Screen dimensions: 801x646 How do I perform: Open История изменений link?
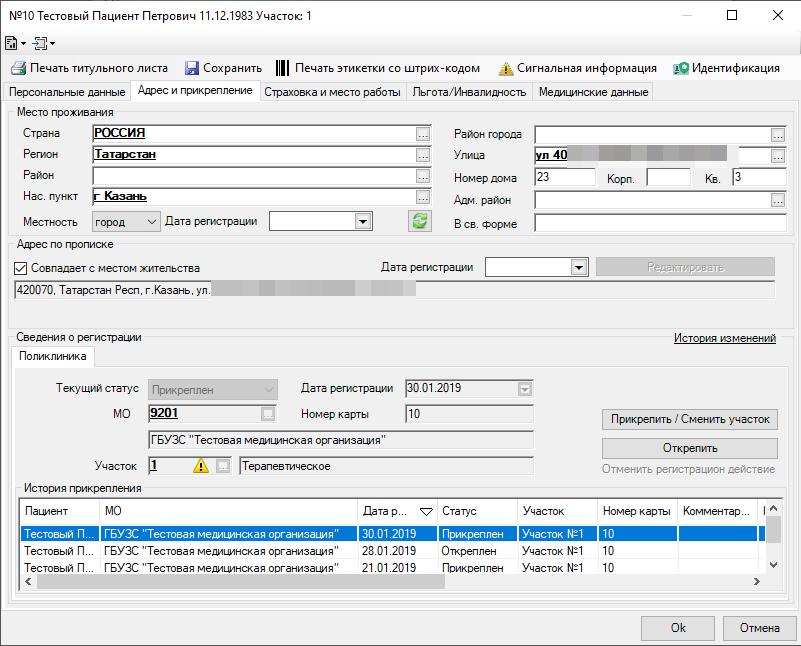coord(724,338)
